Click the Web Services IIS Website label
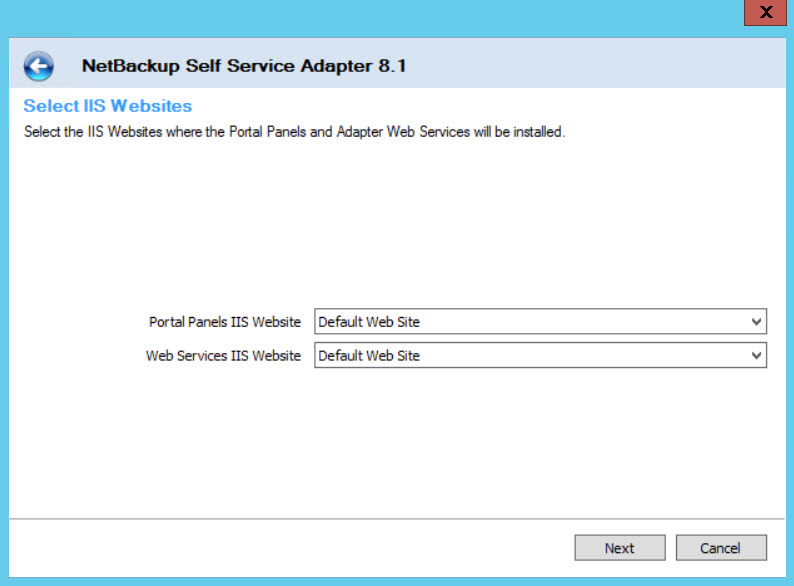This screenshot has width=794, height=586. click(223, 356)
